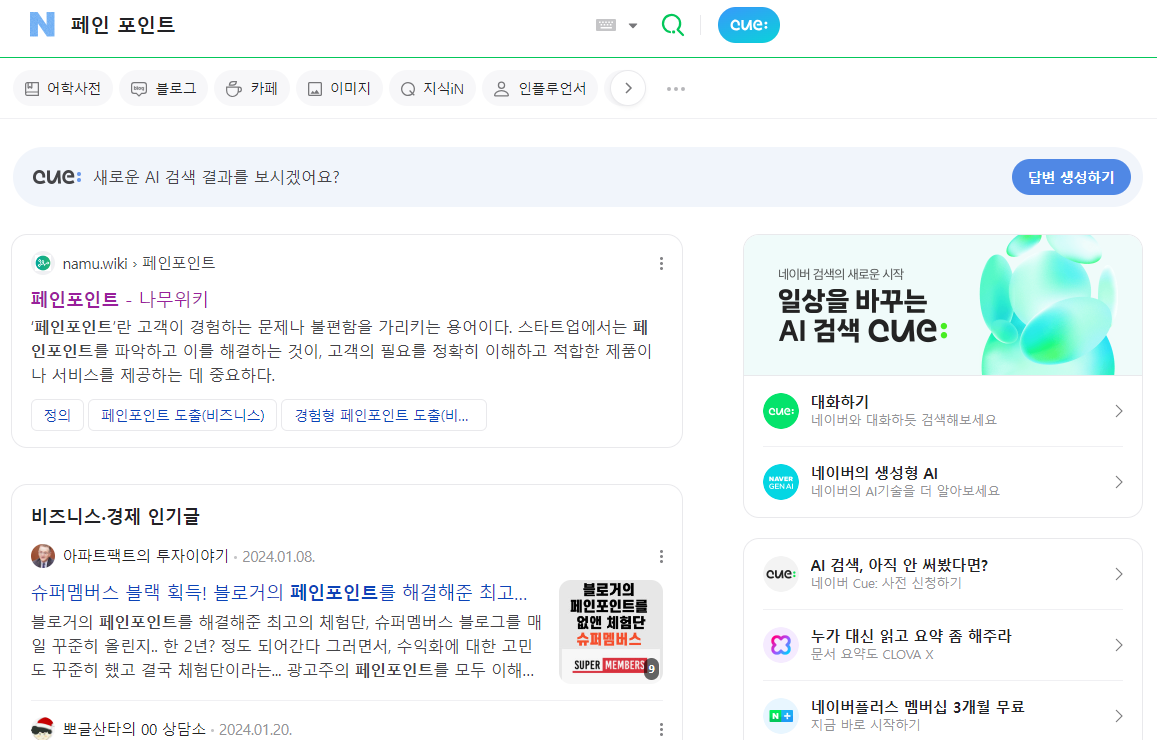The height and width of the screenshot is (740, 1157).
Task: Switch to the 이미지 tab
Action: 339,89
